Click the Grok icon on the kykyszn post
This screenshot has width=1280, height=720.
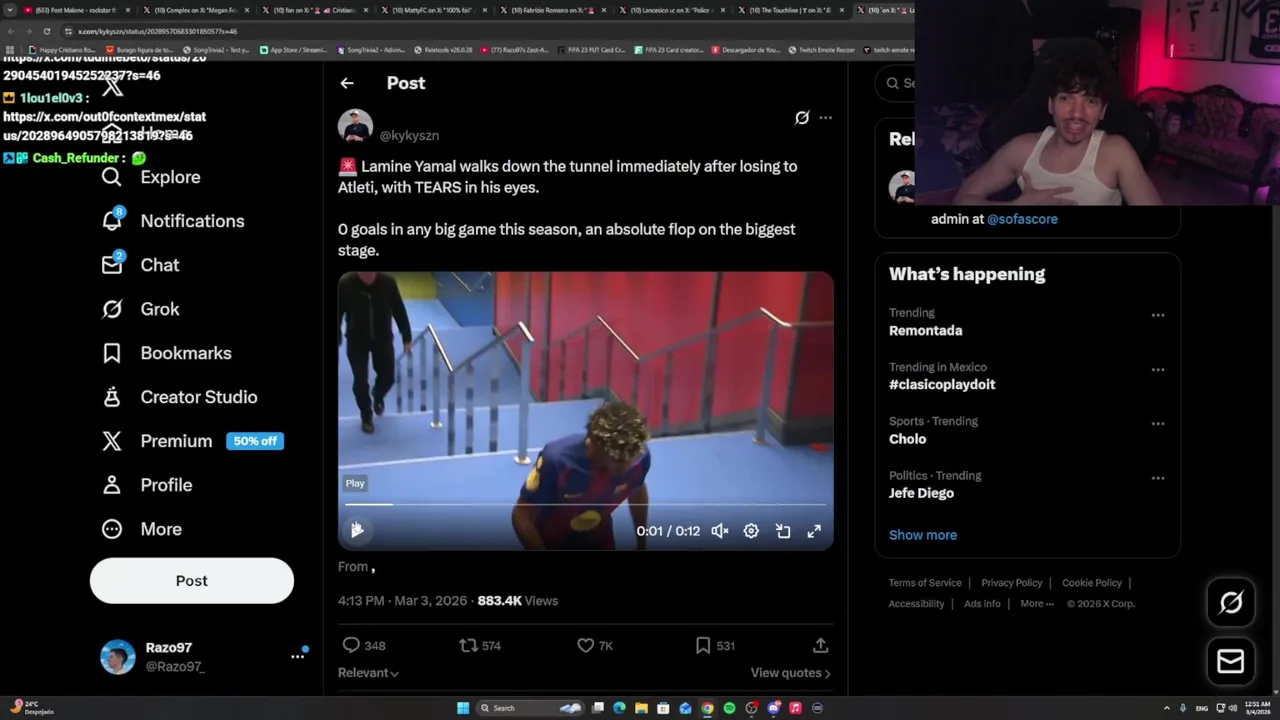coord(802,118)
